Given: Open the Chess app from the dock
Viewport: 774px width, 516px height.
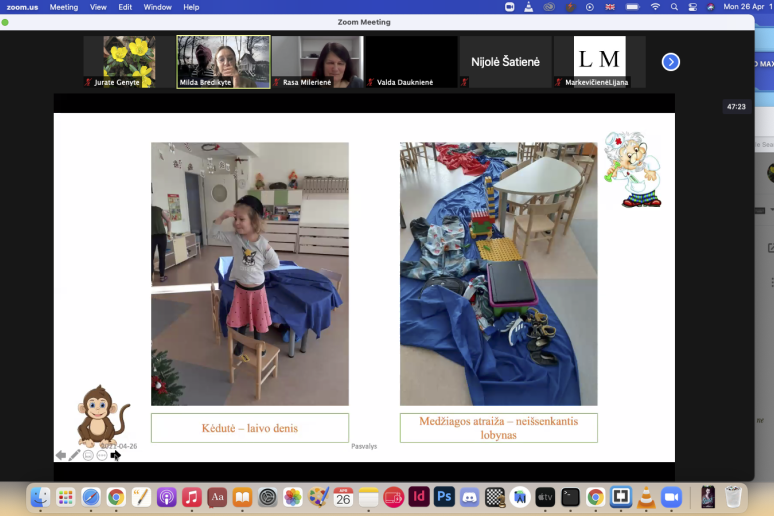Looking at the screenshot, I should [495, 497].
